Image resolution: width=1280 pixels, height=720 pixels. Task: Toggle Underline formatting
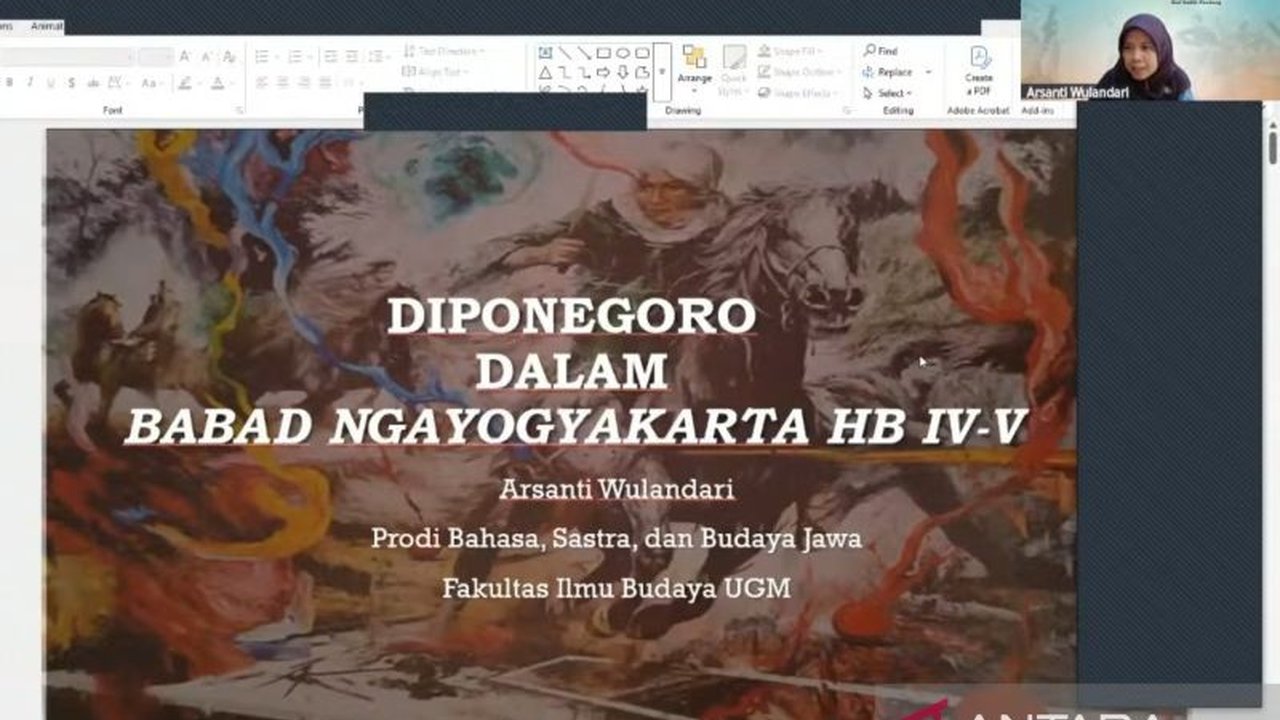[x=50, y=82]
